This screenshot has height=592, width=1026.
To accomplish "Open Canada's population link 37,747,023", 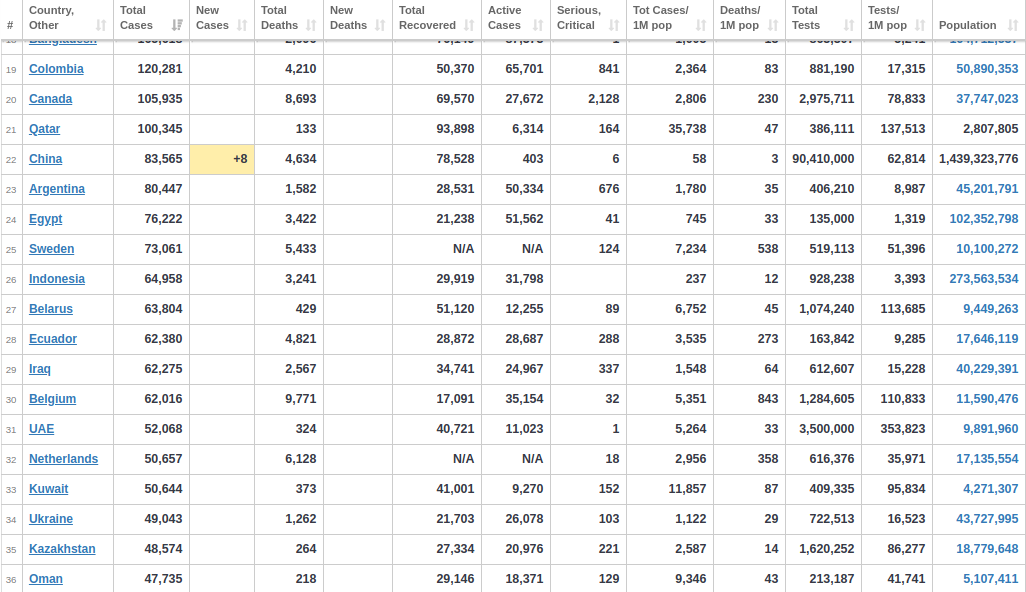I will (x=987, y=99).
